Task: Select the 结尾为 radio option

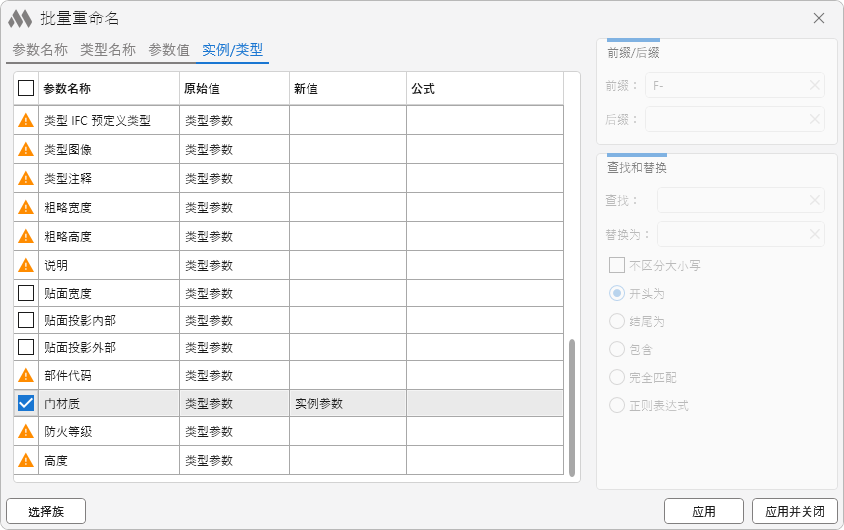Action: (x=617, y=322)
